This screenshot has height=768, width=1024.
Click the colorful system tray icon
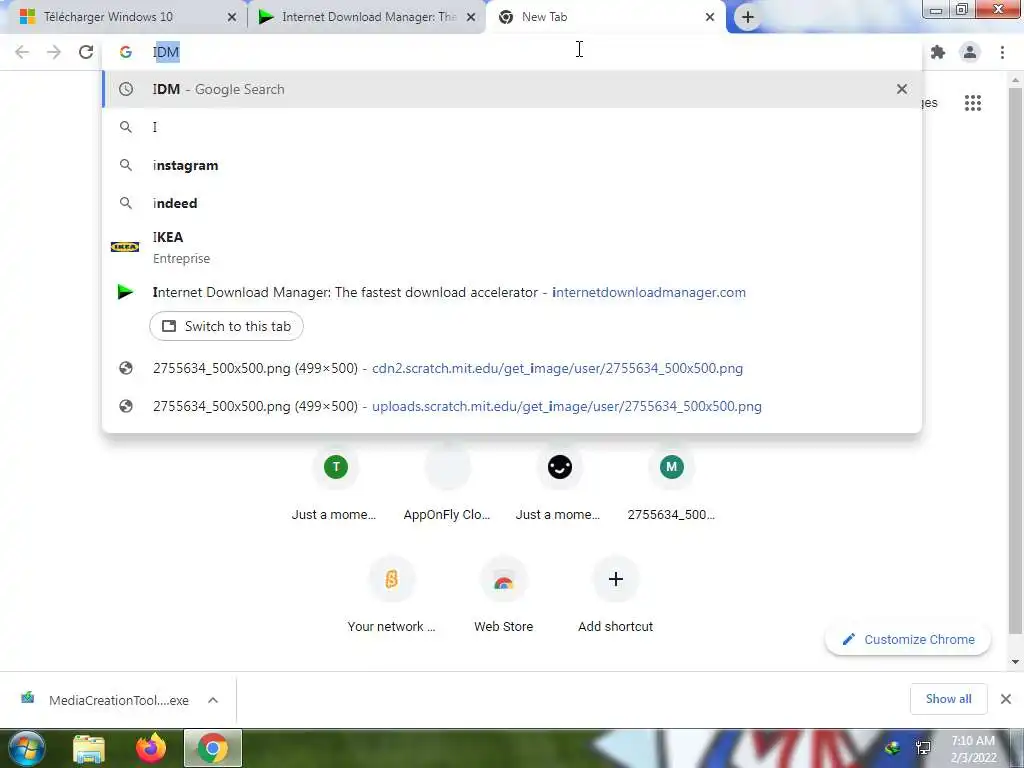(x=893, y=748)
